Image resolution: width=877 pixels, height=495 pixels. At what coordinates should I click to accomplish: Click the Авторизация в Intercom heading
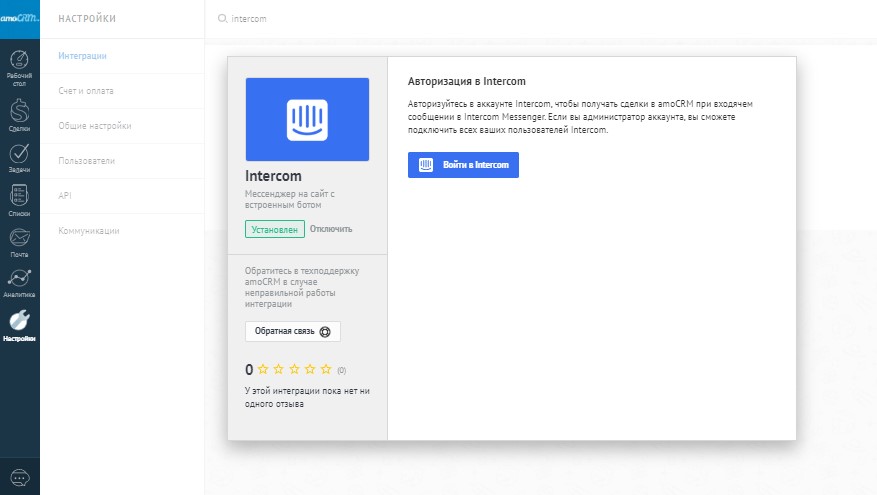[x=466, y=81]
